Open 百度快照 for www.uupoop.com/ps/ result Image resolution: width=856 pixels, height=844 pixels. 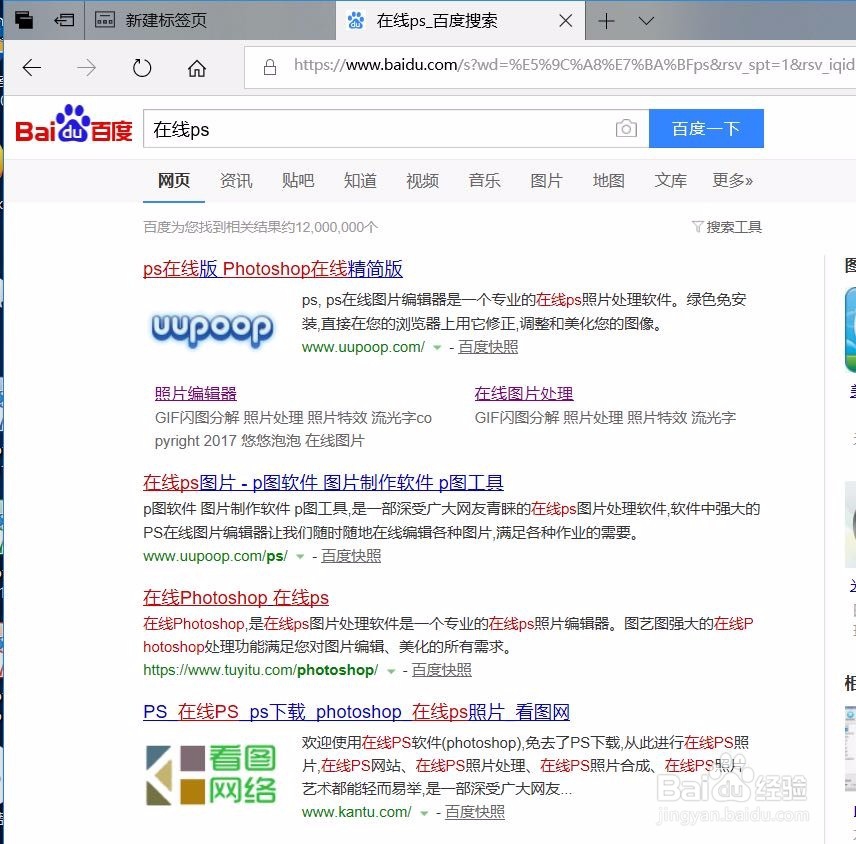click(351, 556)
